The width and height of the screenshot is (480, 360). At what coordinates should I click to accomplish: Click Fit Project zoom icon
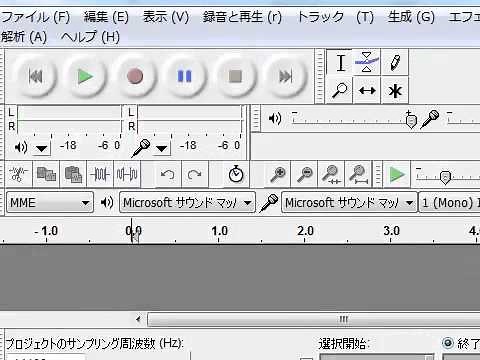359,174
